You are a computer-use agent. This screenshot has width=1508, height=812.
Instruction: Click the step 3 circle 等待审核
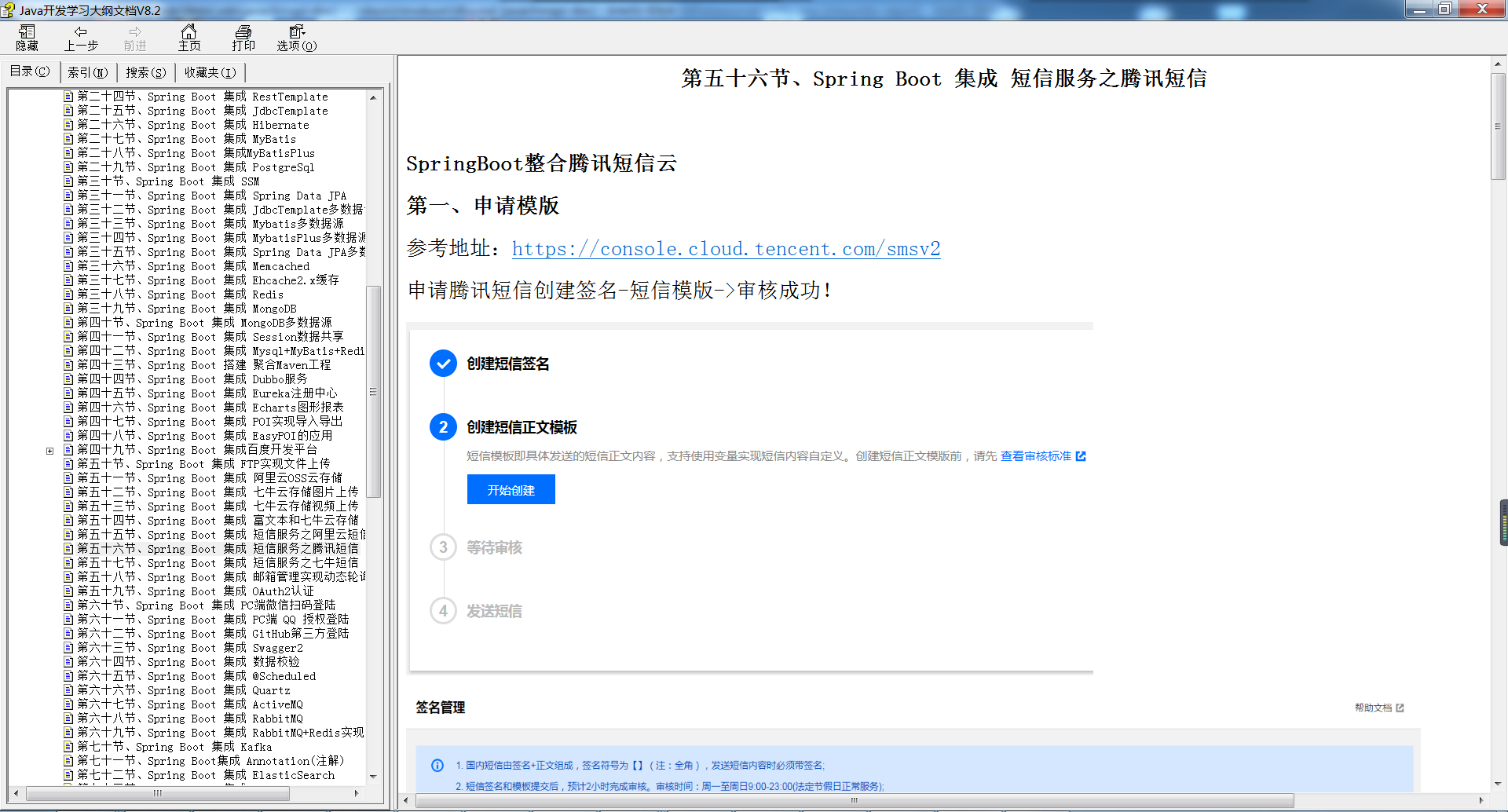tap(443, 547)
